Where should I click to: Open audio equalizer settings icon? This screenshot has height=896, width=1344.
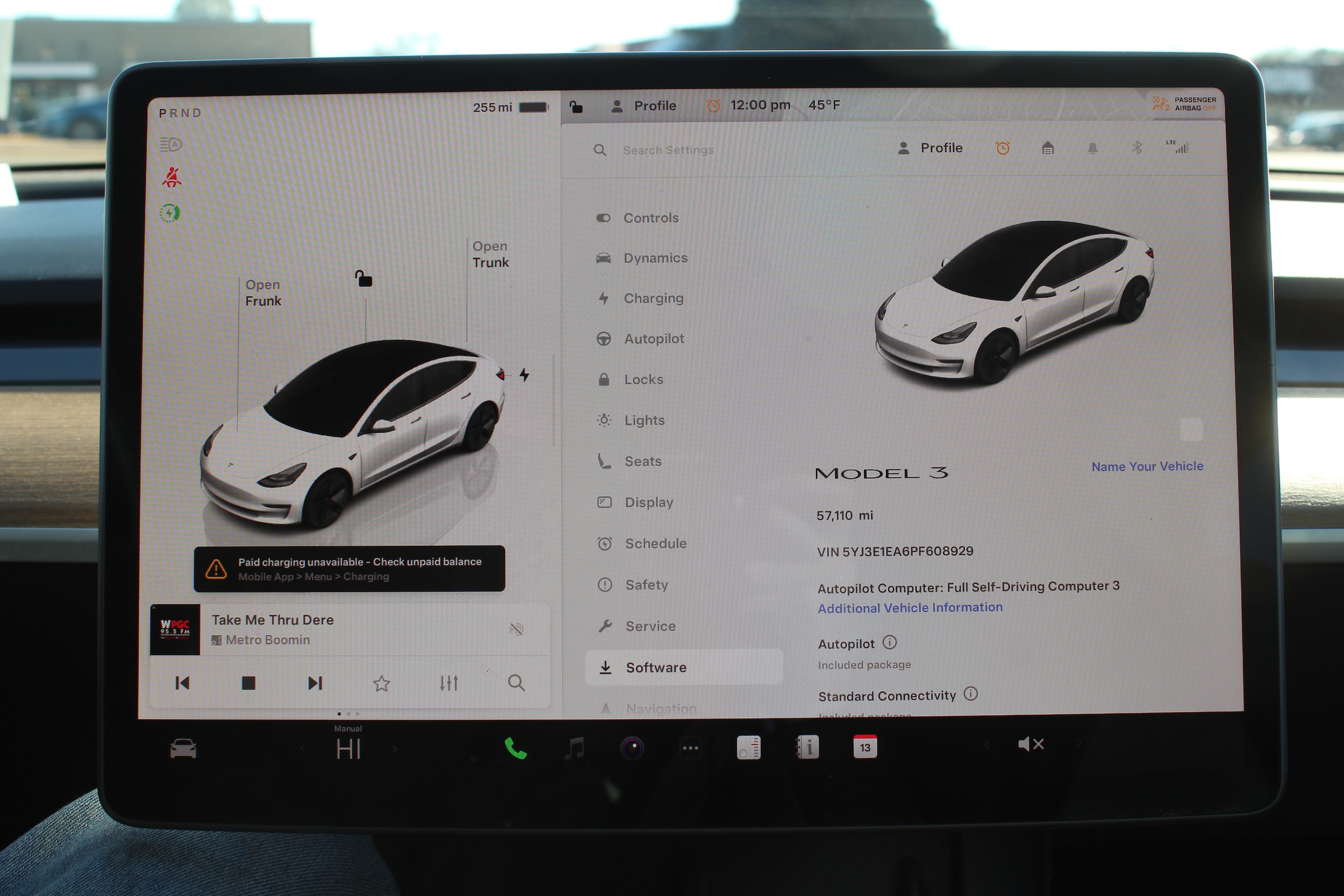448,683
